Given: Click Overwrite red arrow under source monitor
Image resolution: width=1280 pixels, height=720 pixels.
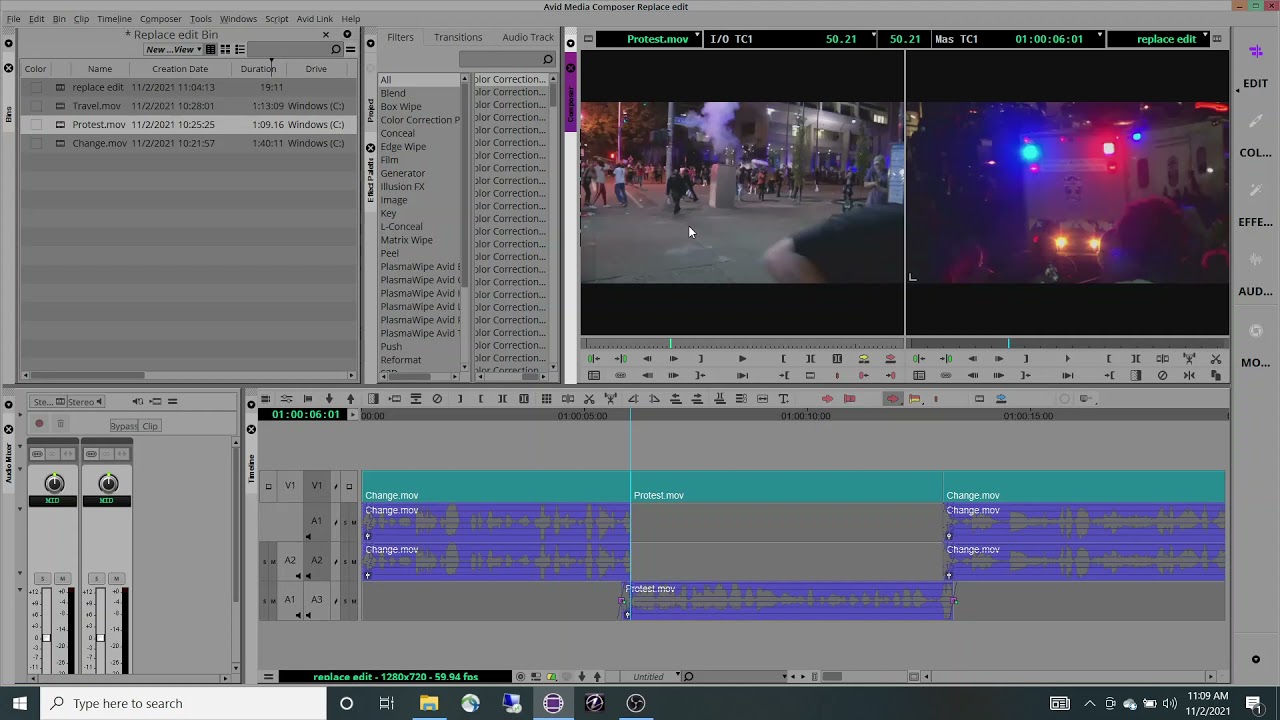Looking at the screenshot, I should tap(891, 359).
